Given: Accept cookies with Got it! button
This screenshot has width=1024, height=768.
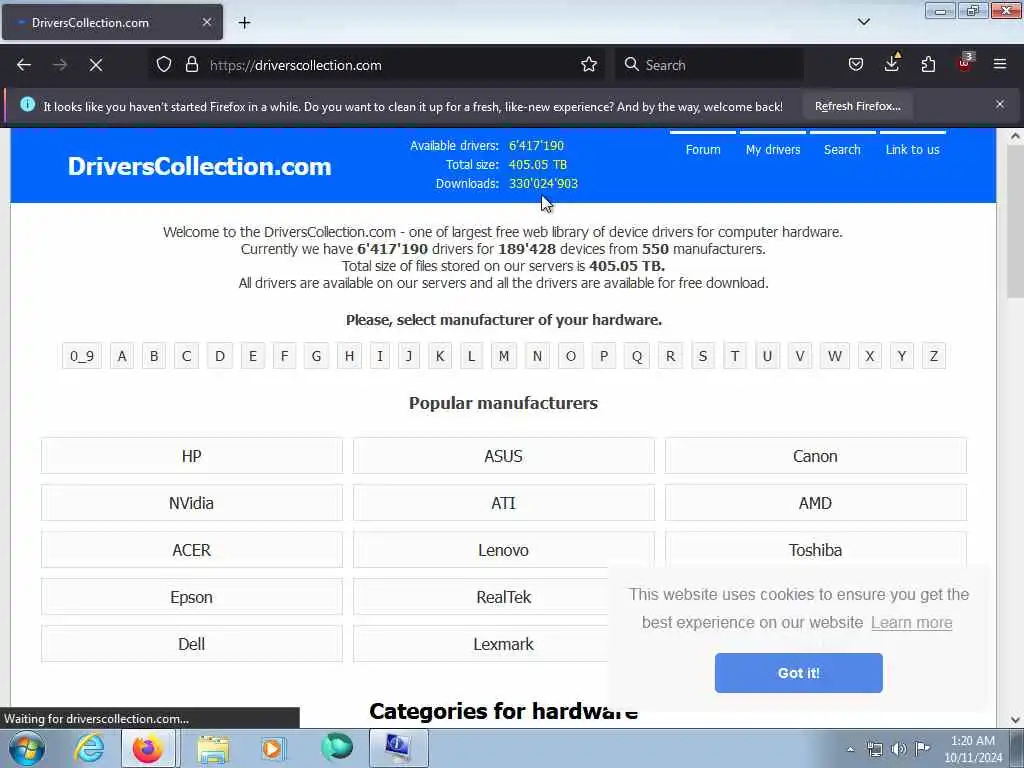Looking at the screenshot, I should tap(799, 673).
